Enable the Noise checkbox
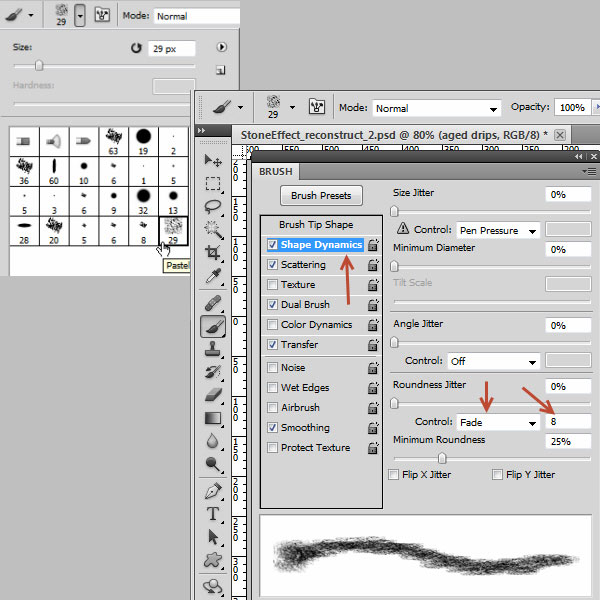Screen dimensions: 600x600 (272, 367)
